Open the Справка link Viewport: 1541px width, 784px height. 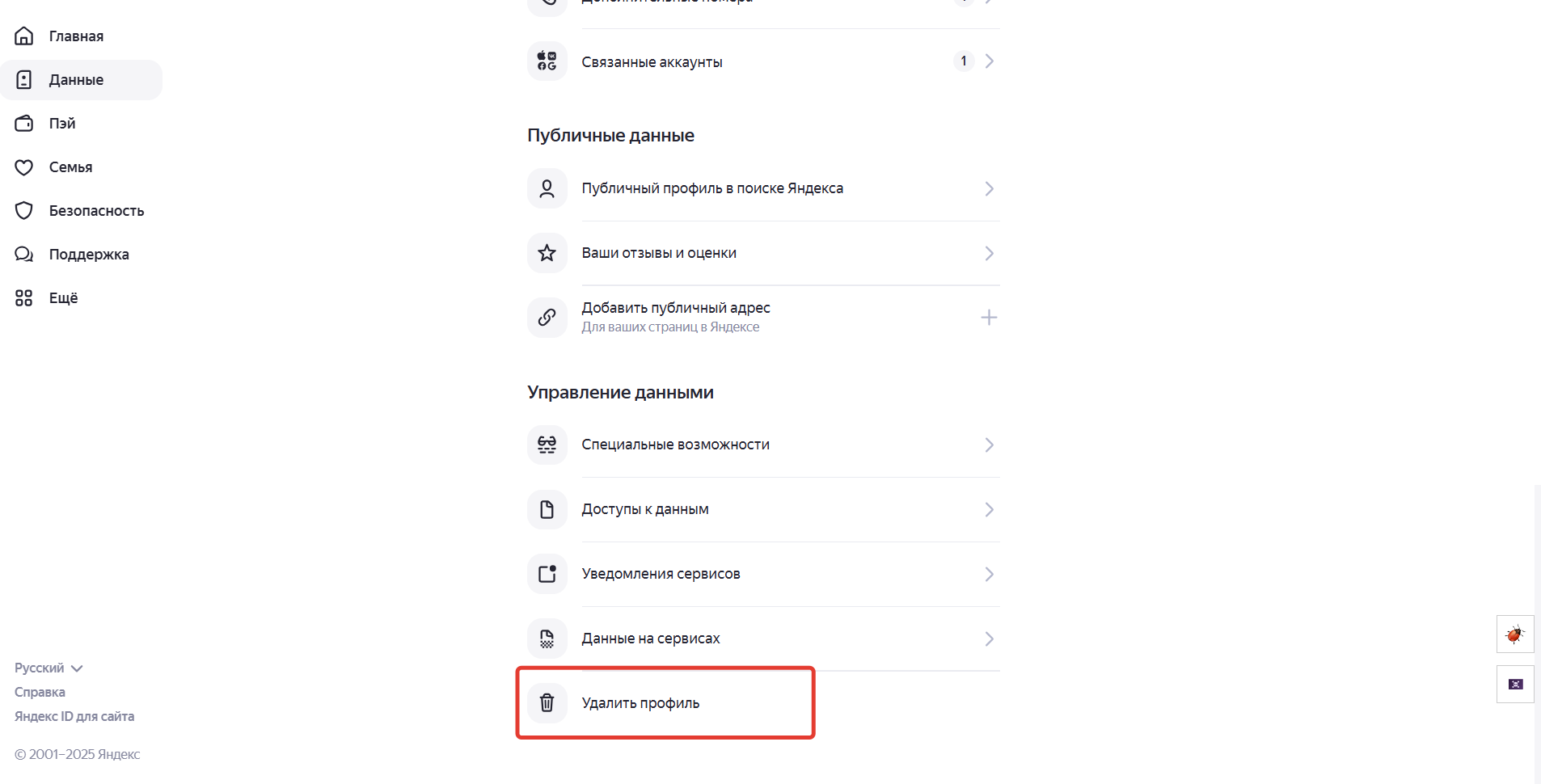(x=39, y=692)
